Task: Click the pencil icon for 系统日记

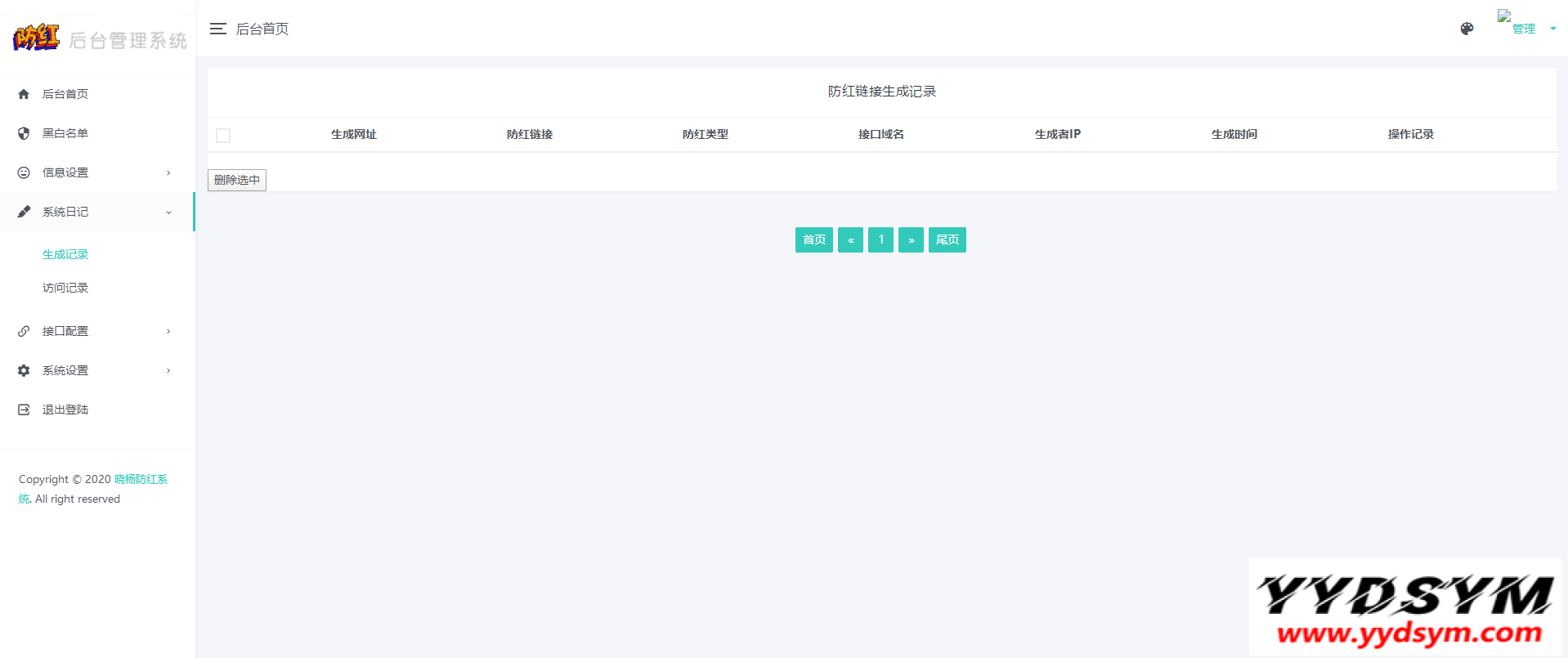Action: [x=24, y=212]
